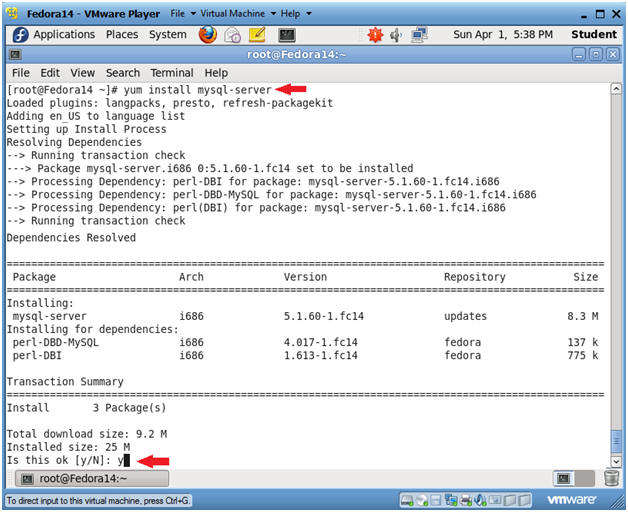The height and width of the screenshot is (512, 628).
Task: Click the 'Transaction Summary' line
Action: coord(65,381)
